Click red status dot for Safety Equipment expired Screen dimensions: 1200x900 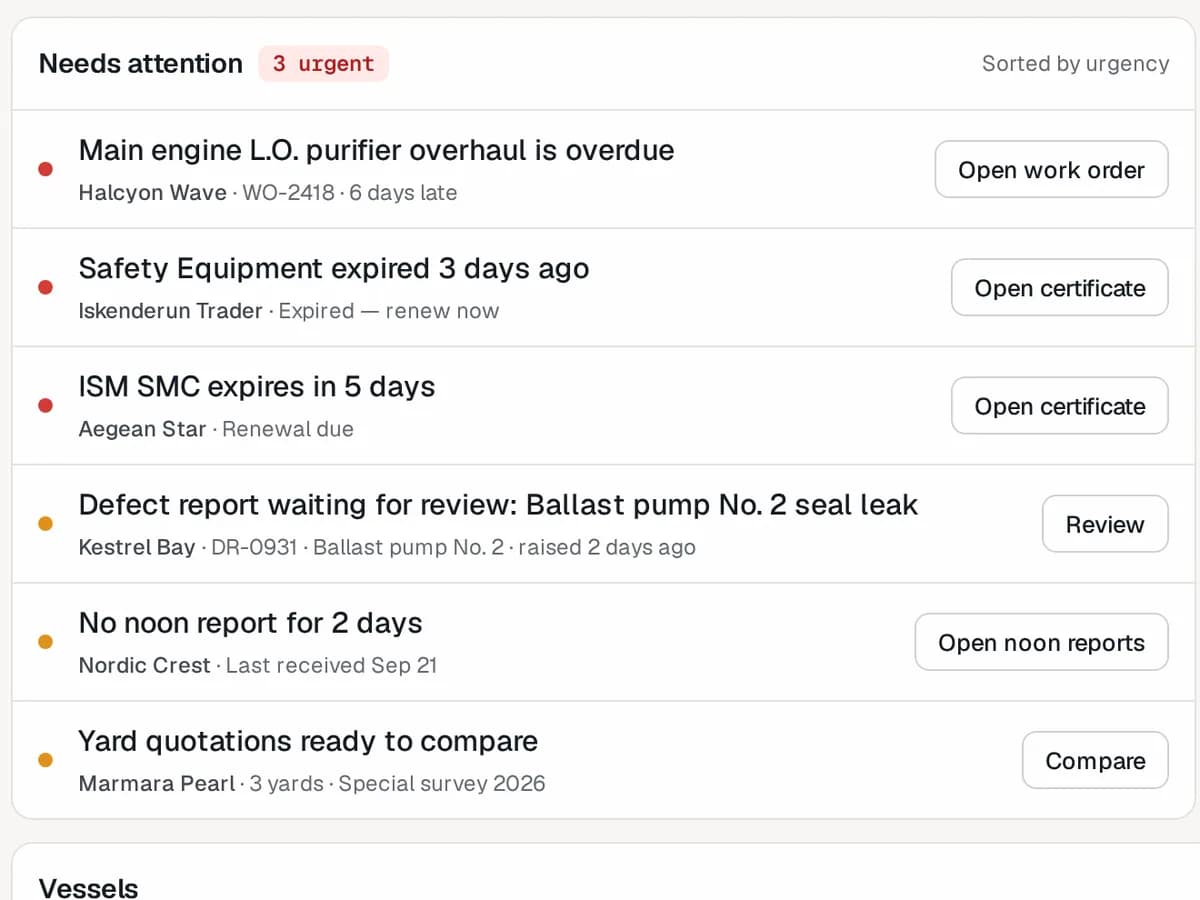pyautogui.click(x=45, y=287)
